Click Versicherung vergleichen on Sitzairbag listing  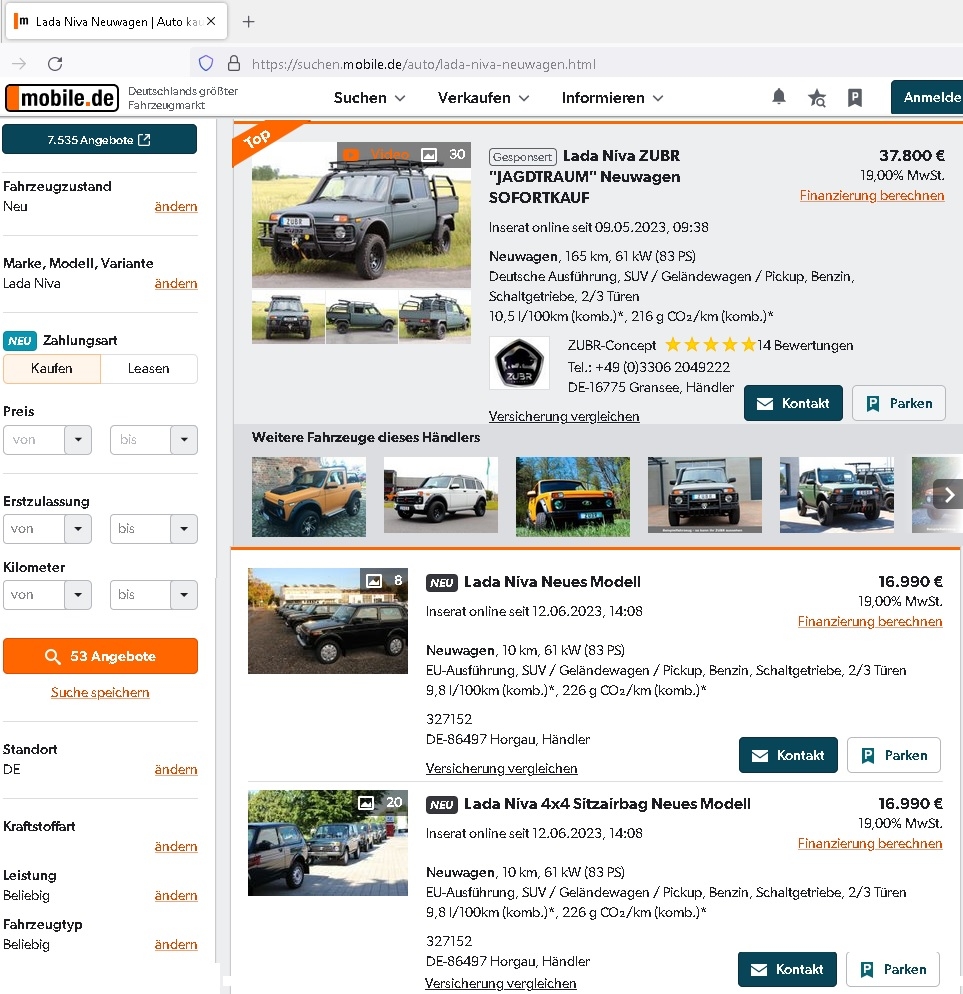(x=500, y=983)
